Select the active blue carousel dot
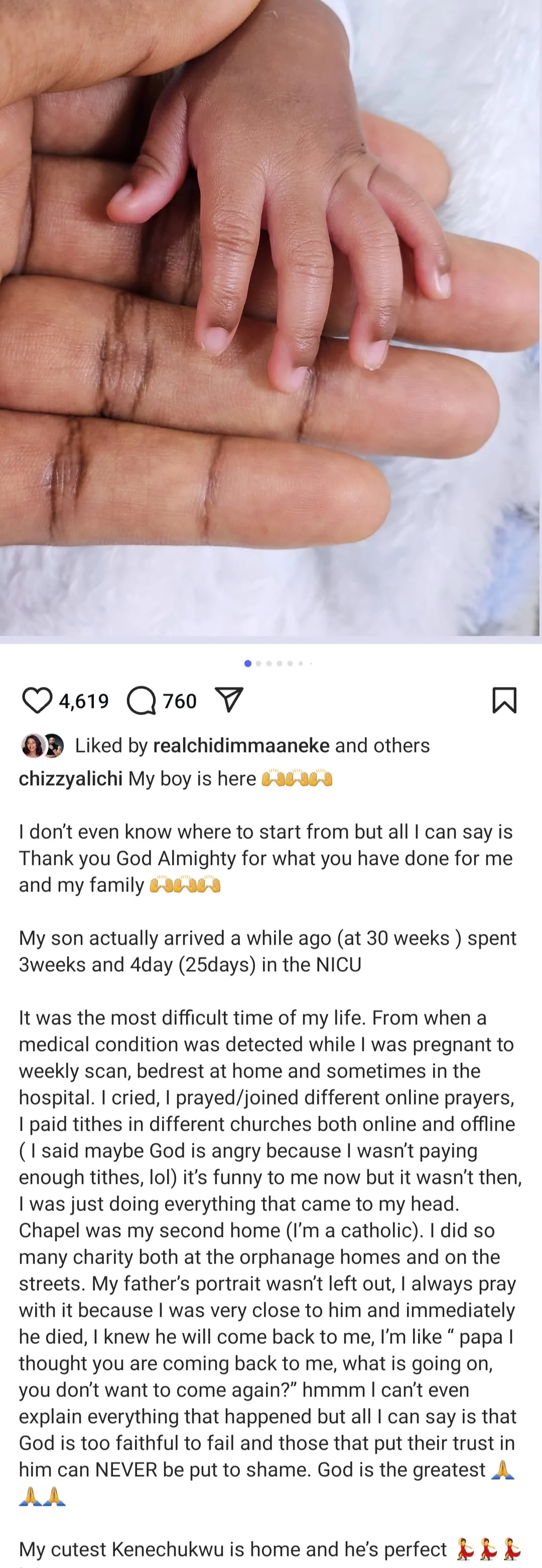The height and width of the screenshot is (1568, 542). pyautogui.click(x=248, y=663)
